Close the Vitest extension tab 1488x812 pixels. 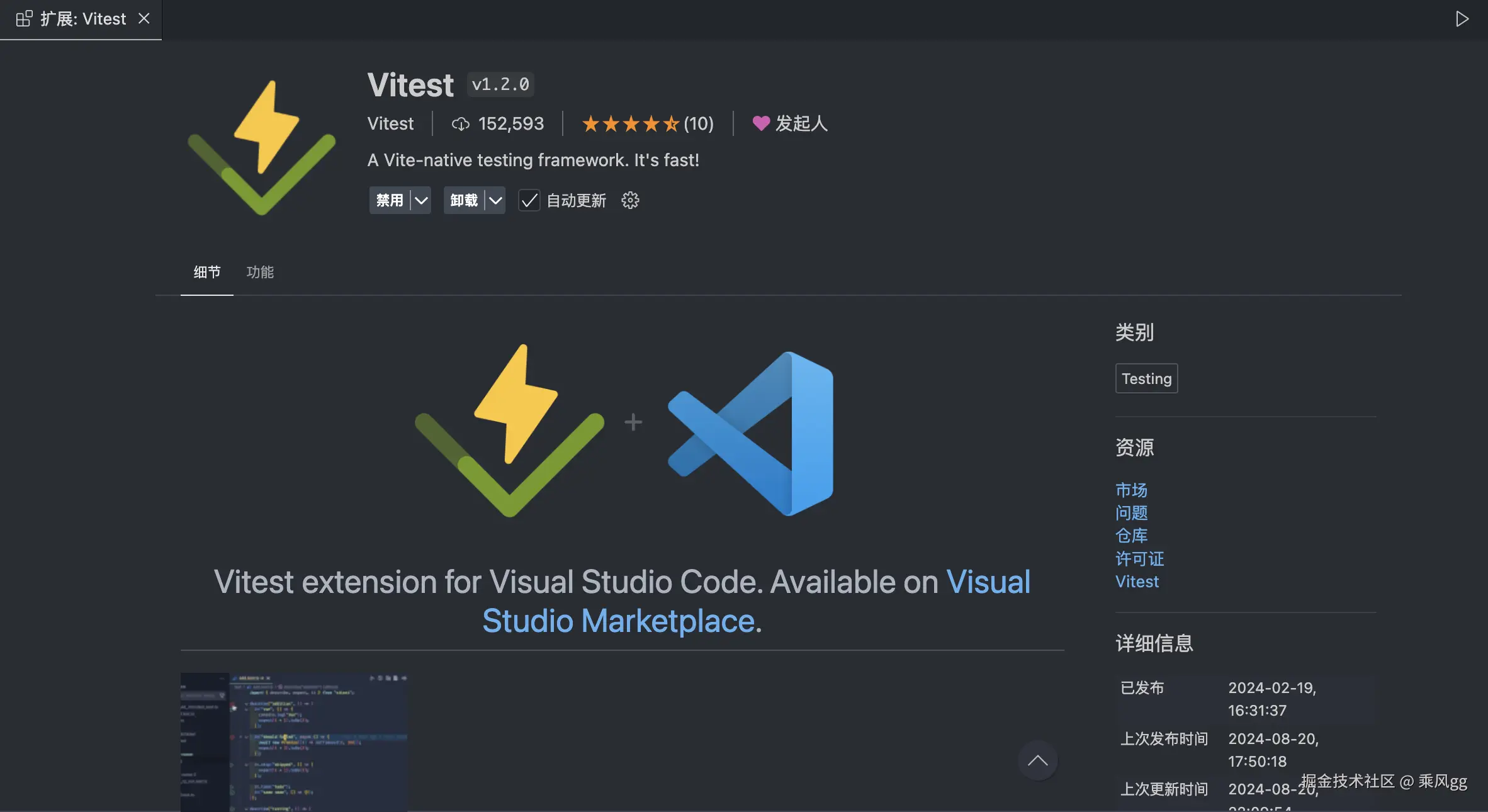[144, 19]
